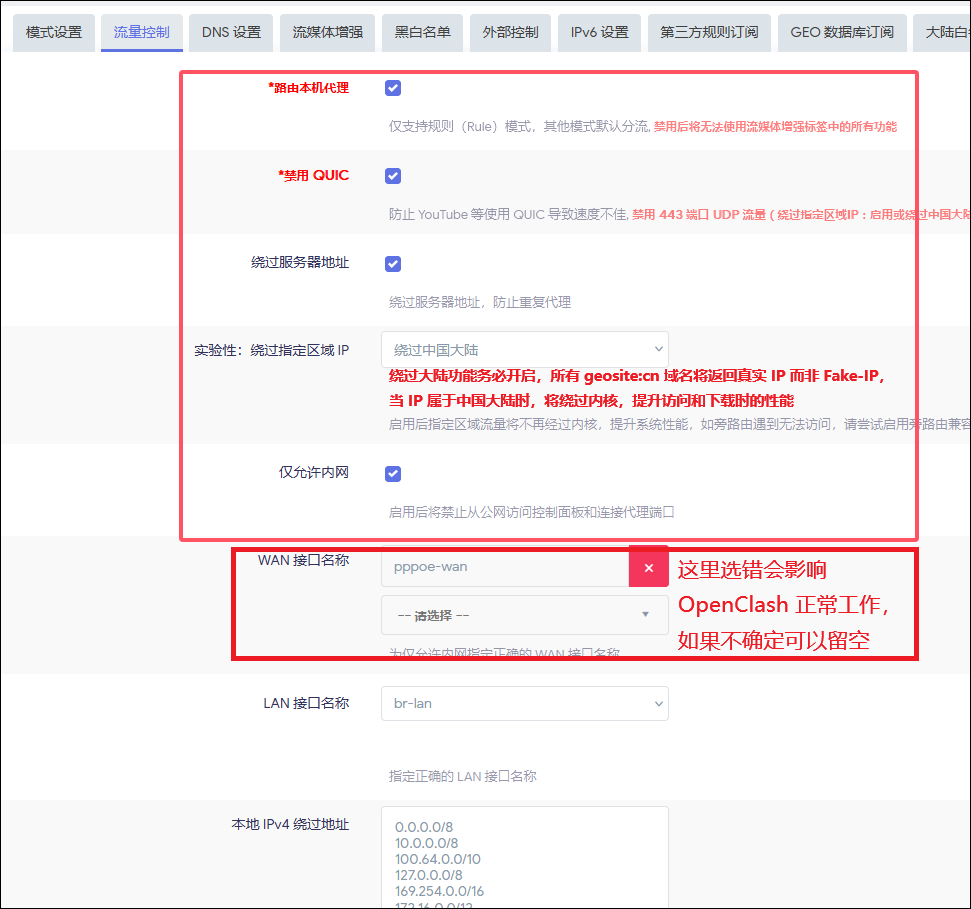Open the 黑白名单 tab

pos(423,32)
